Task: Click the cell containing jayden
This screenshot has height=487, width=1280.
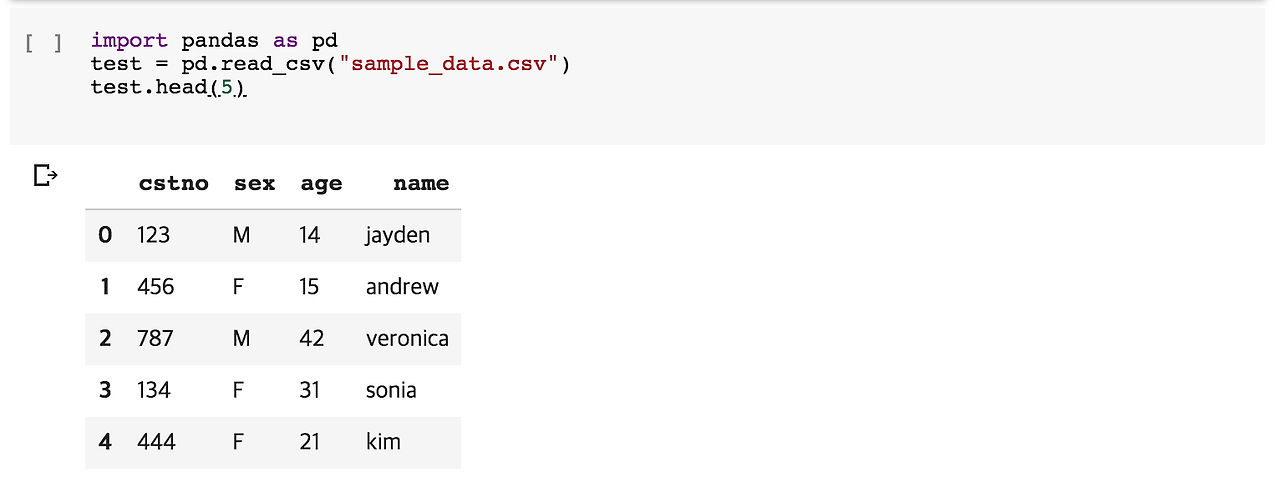Action: coord(398,236)
